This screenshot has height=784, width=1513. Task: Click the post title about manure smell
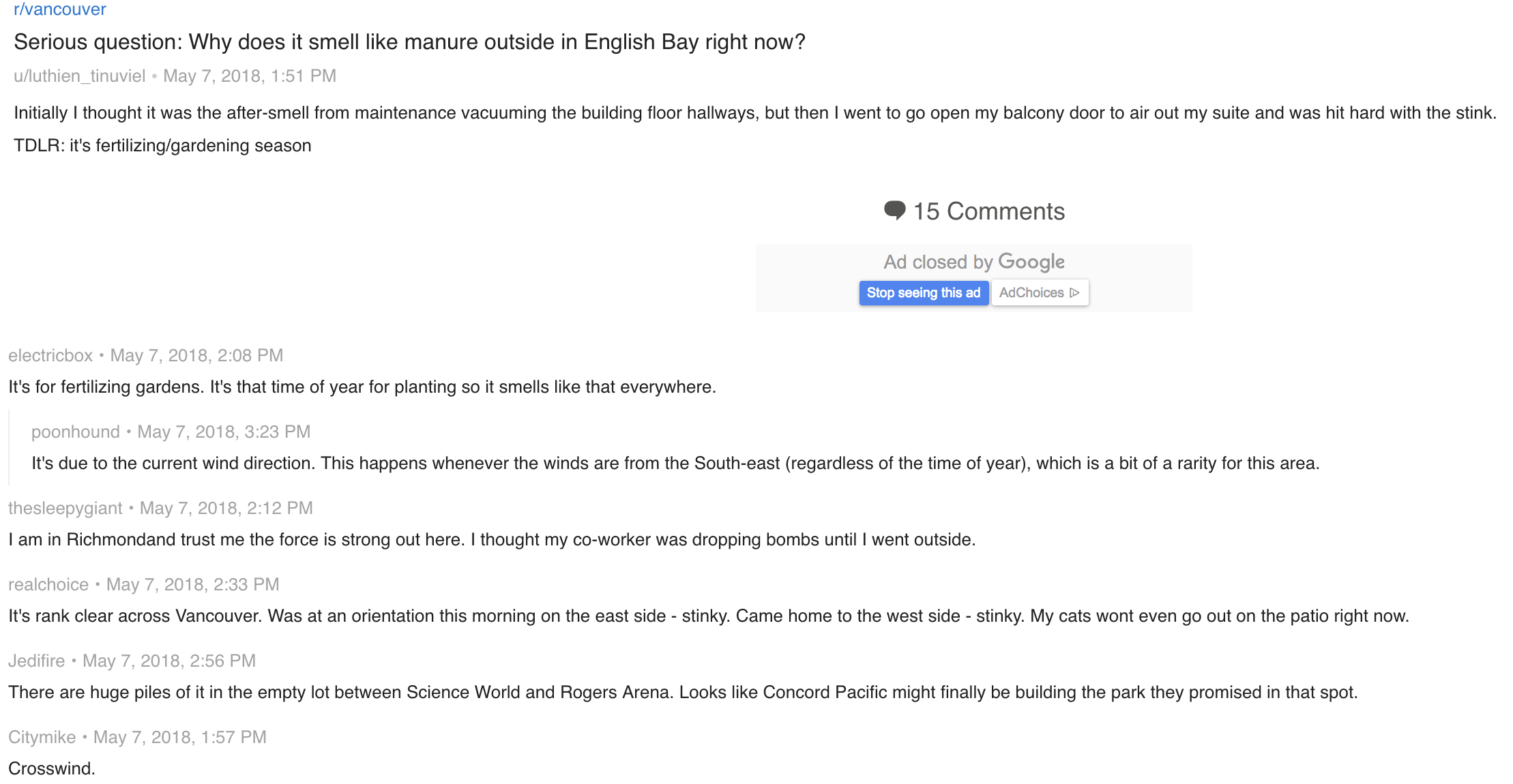409,42
